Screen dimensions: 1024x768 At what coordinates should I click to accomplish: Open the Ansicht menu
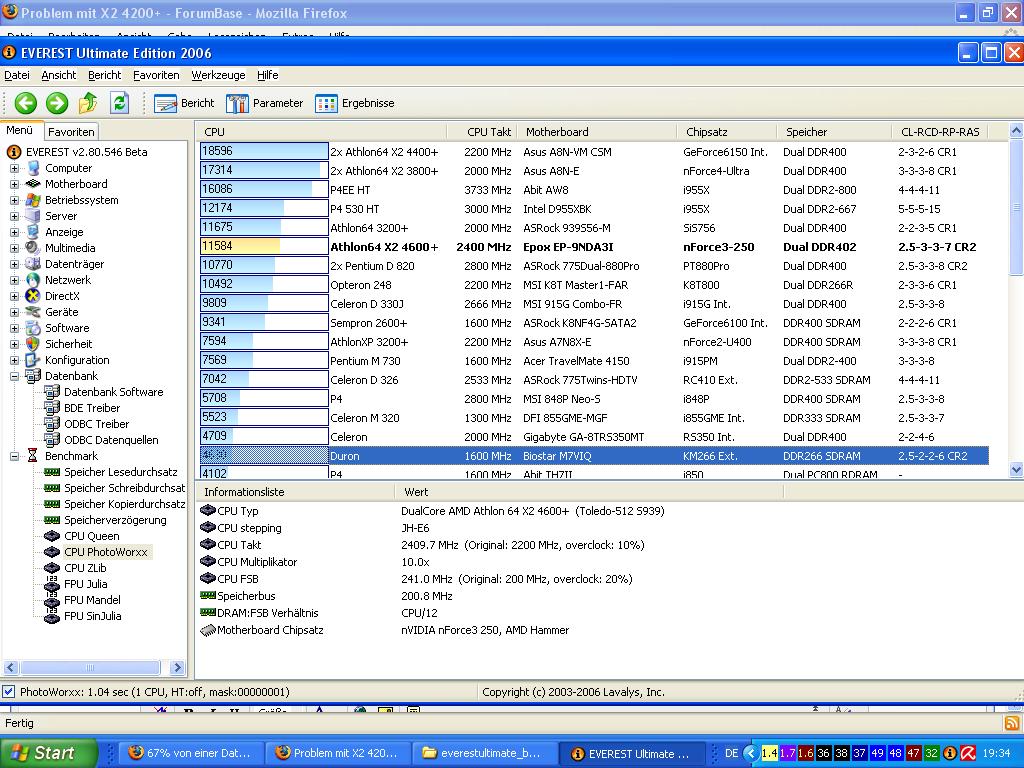point(59,75)
